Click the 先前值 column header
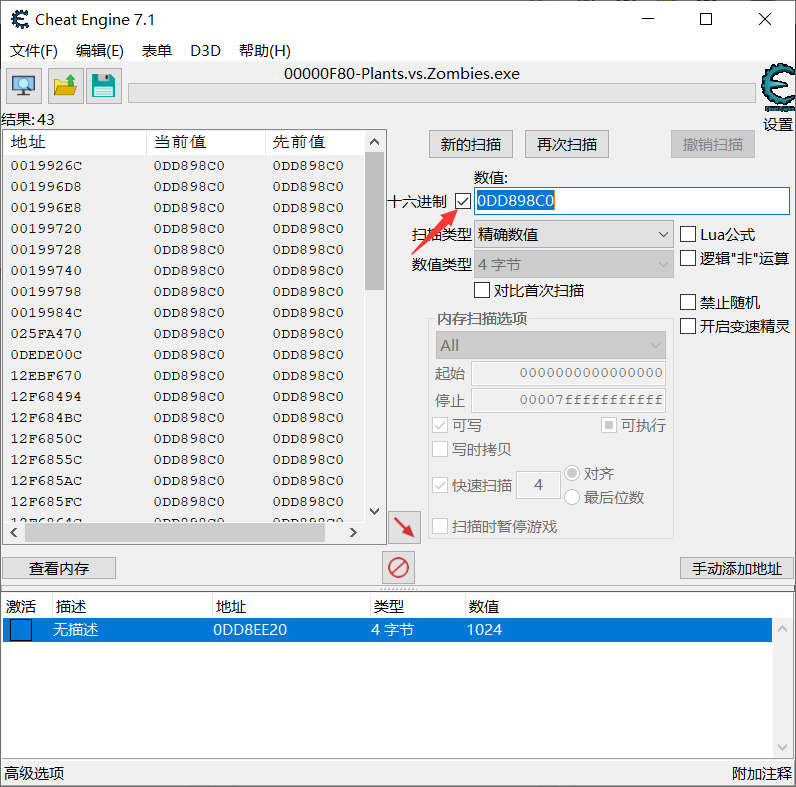This screenshot has height=787, width=796. tap(315, 142)
